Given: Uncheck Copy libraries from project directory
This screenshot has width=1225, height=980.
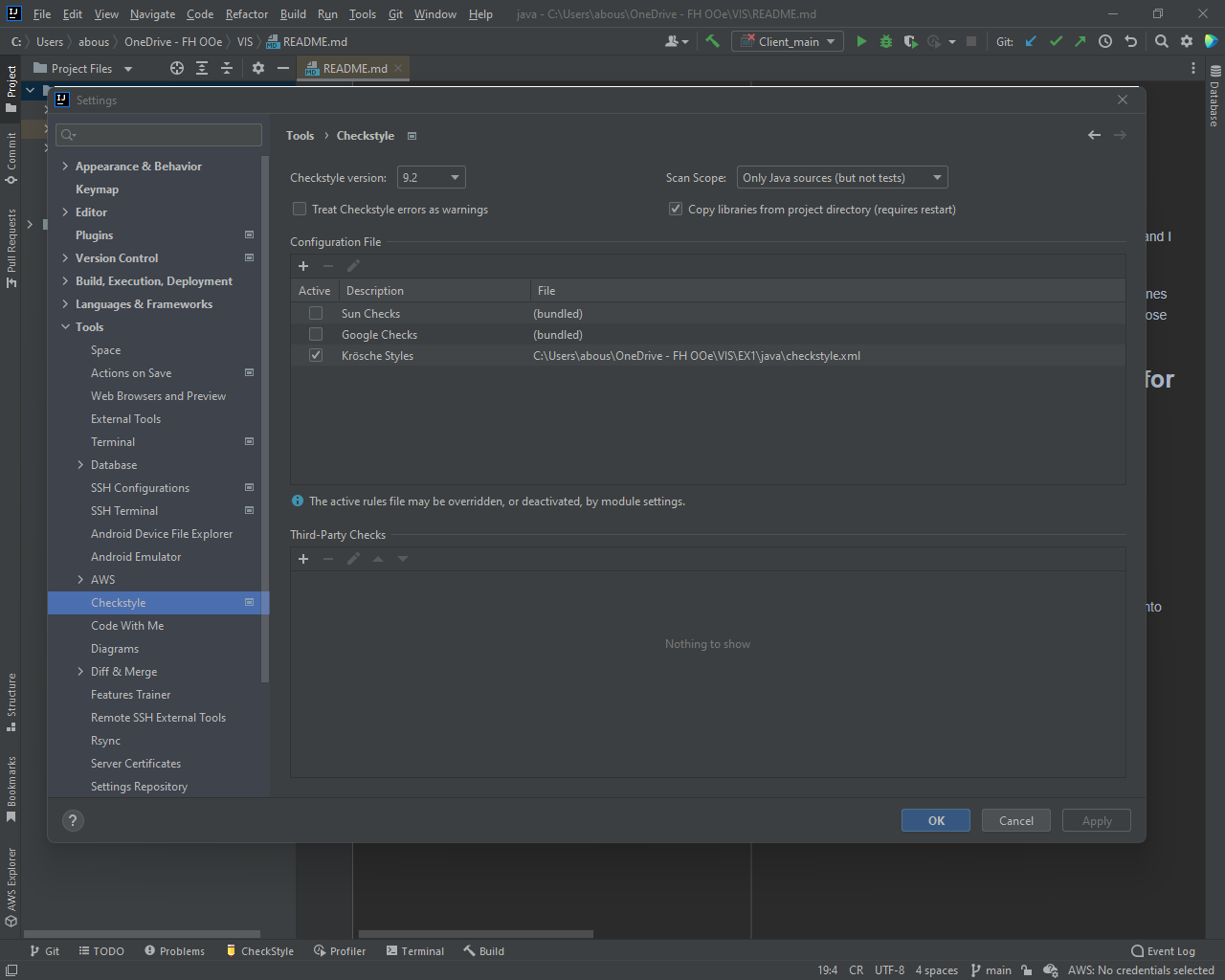Looking at the screenshot, I should (x=676, y=209).
